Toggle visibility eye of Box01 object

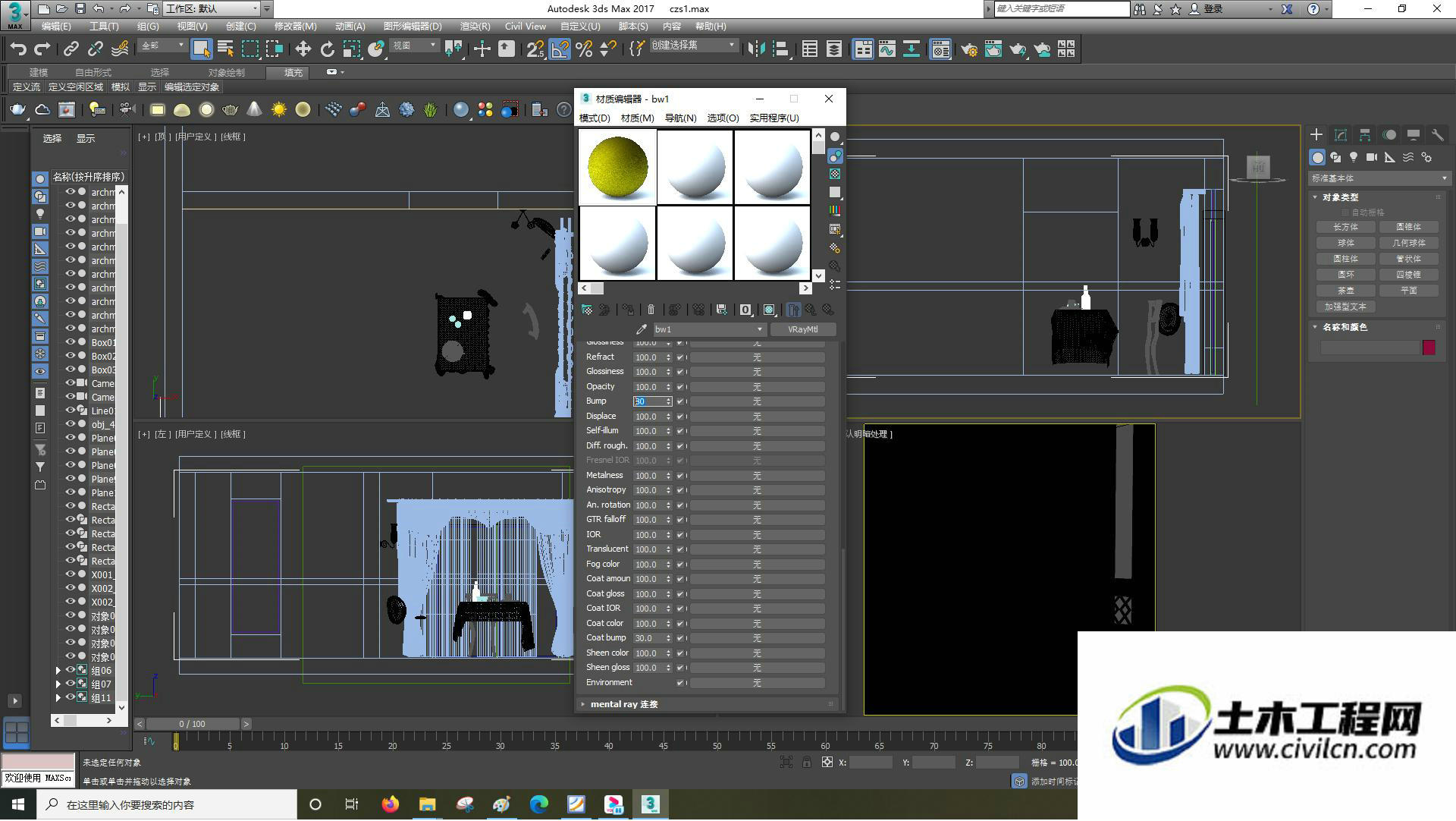pyautogui.click(x=71, y=342)
